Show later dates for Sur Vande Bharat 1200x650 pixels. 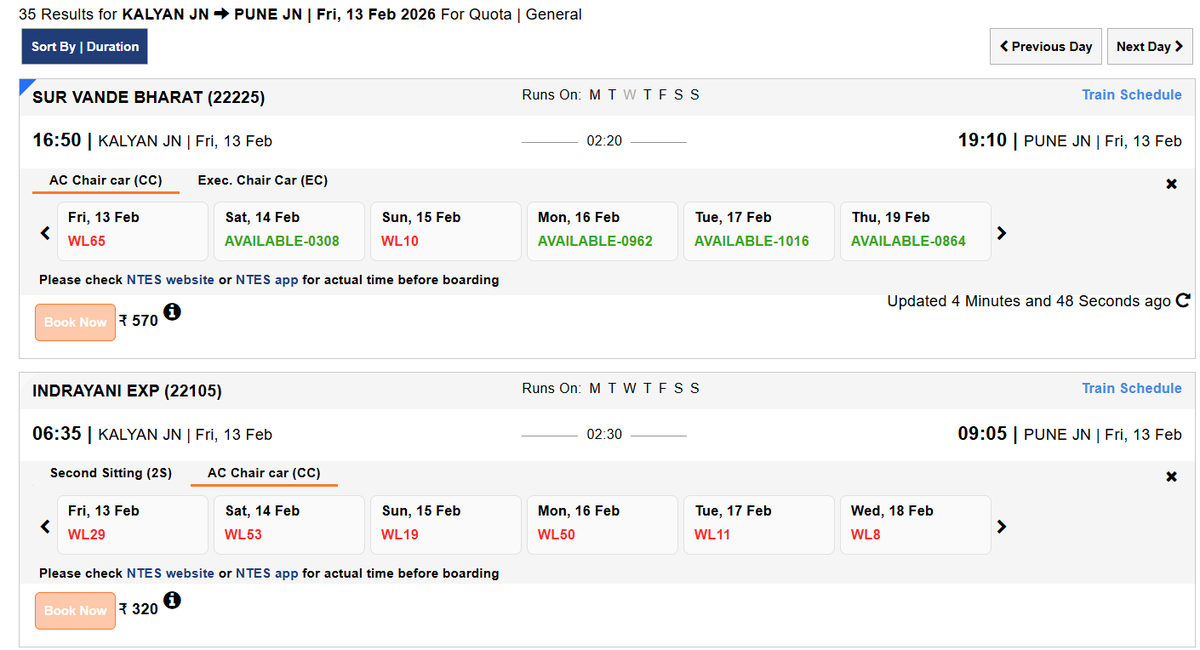pos(1001,232)
